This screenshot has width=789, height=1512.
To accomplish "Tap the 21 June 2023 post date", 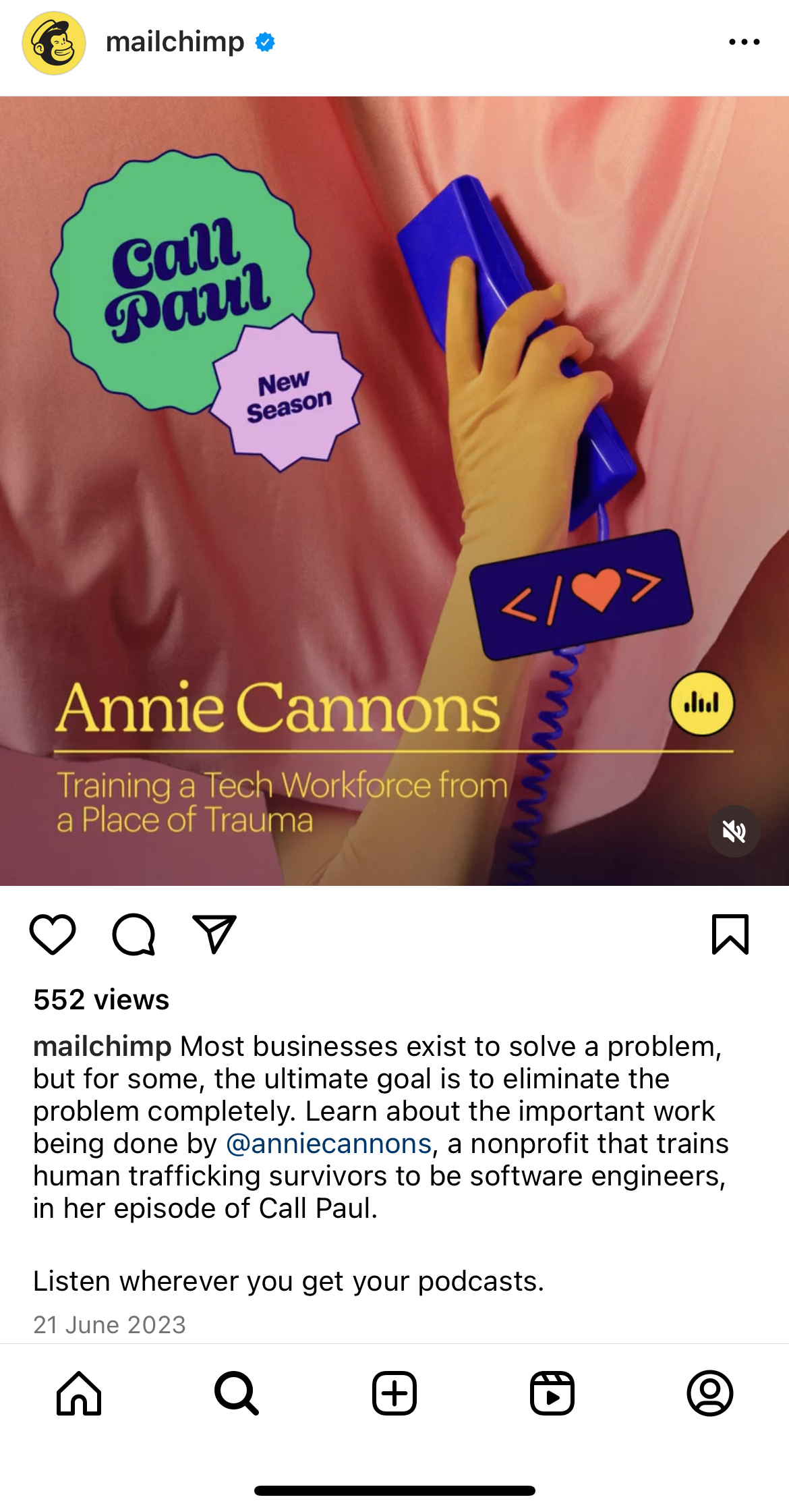I will (x=109, y=1324).
